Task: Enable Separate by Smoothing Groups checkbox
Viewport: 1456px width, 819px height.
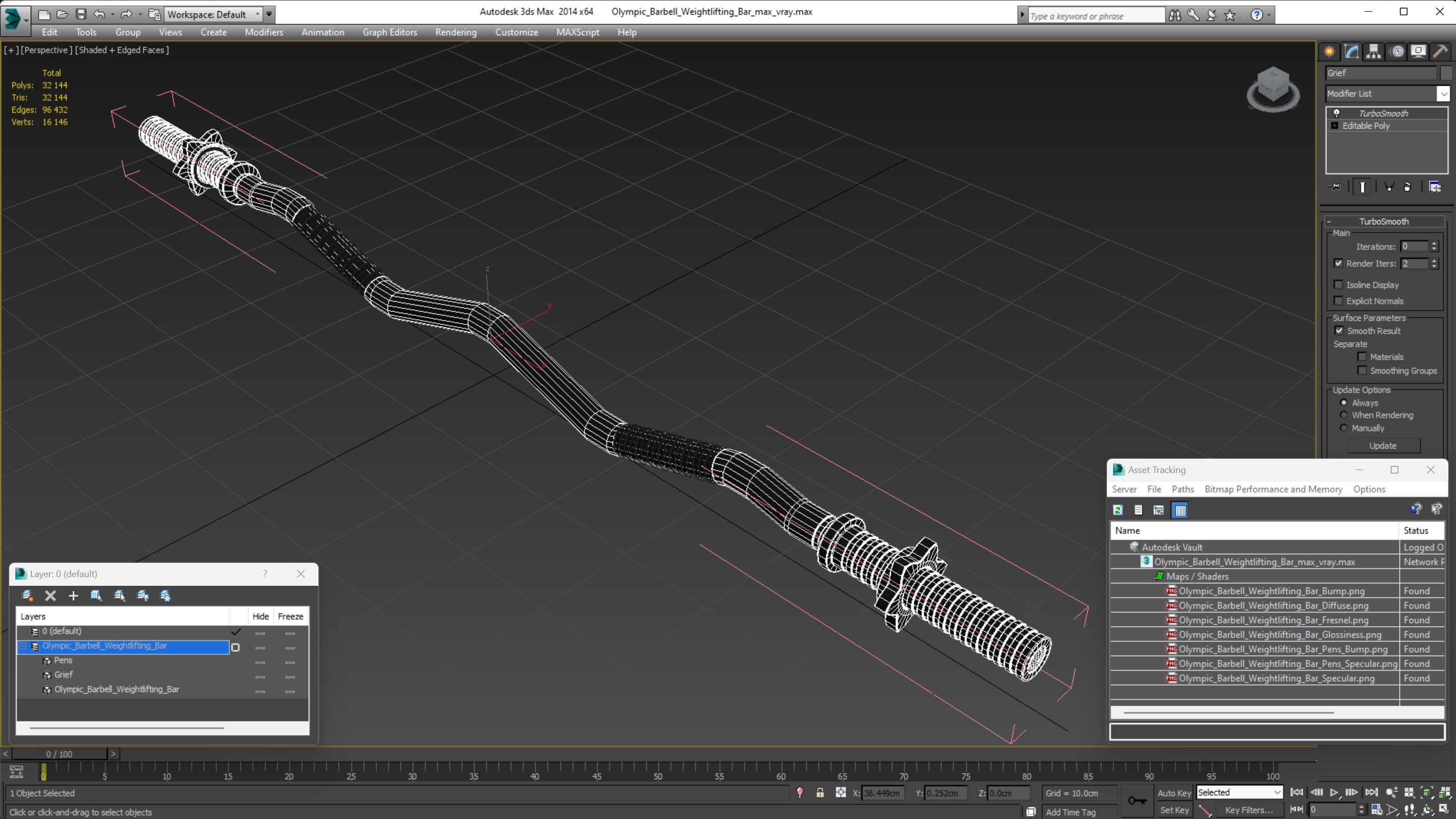Action: [x=1362, y=370]
